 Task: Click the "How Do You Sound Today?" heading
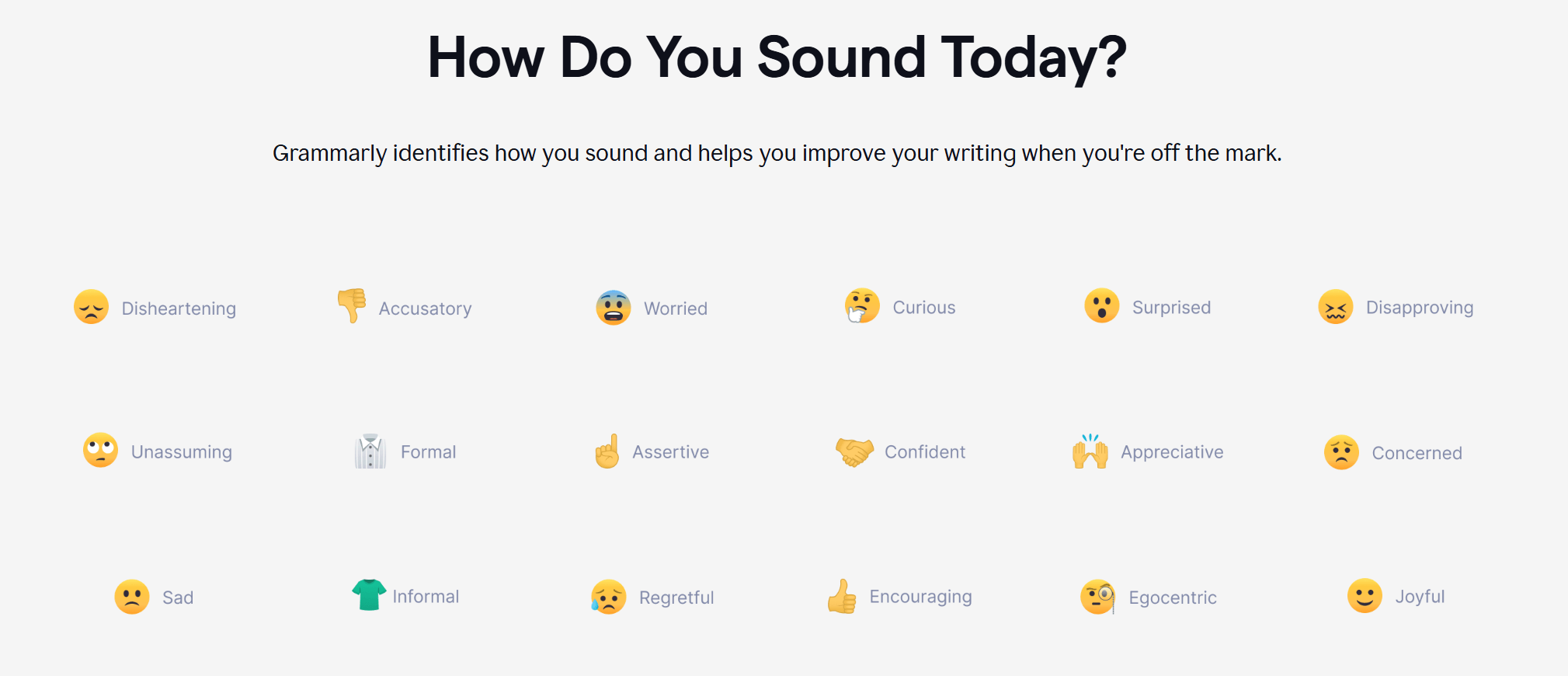pos(777,57)
